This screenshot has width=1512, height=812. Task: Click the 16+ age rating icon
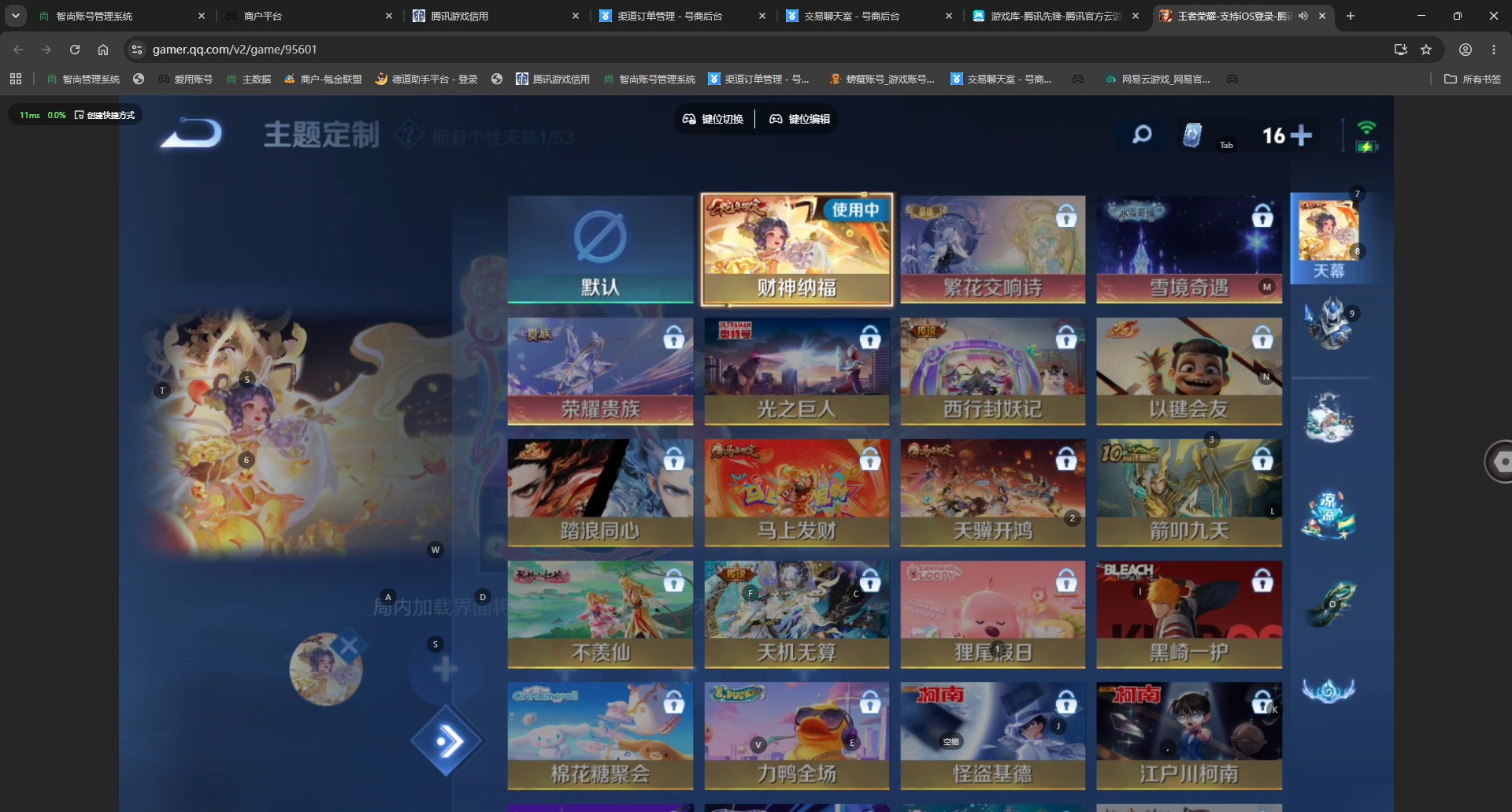(x=1287, y=135)
